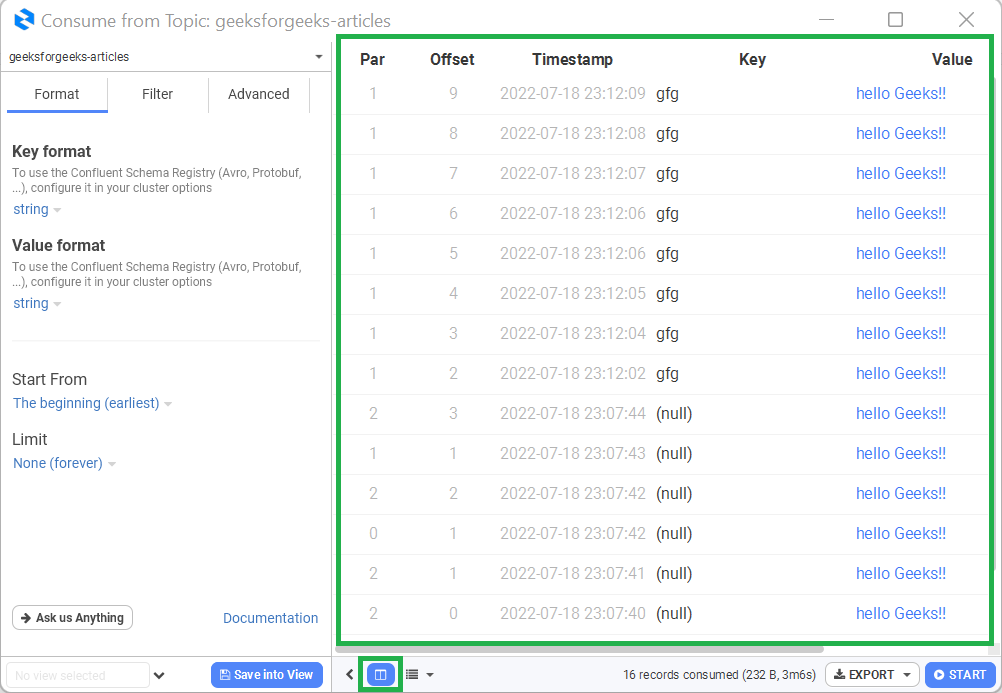
Task: Click the horizontal scrollbar under records
Action: [580, 650]
